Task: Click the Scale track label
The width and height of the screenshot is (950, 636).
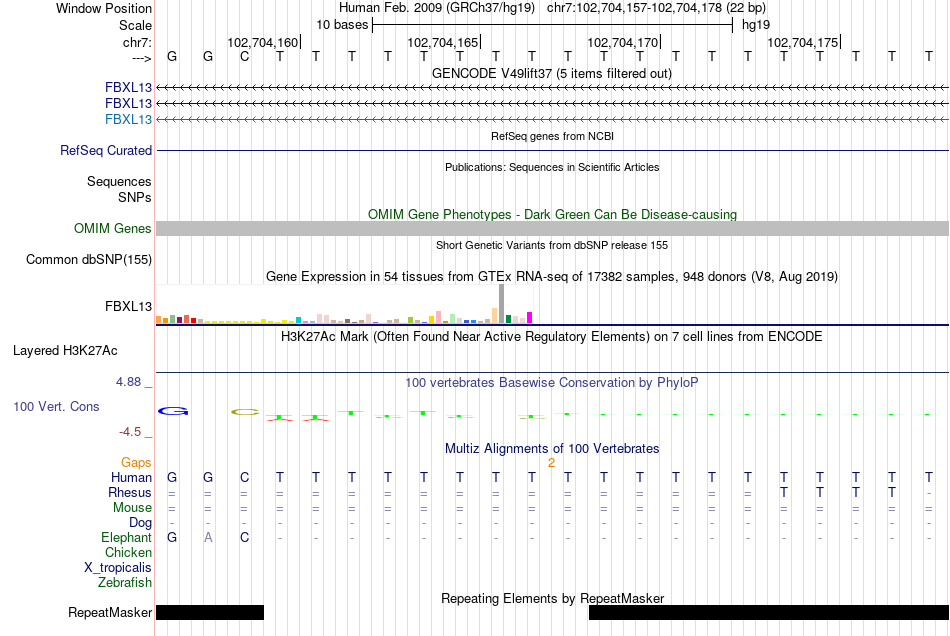Action: [135, 25]
